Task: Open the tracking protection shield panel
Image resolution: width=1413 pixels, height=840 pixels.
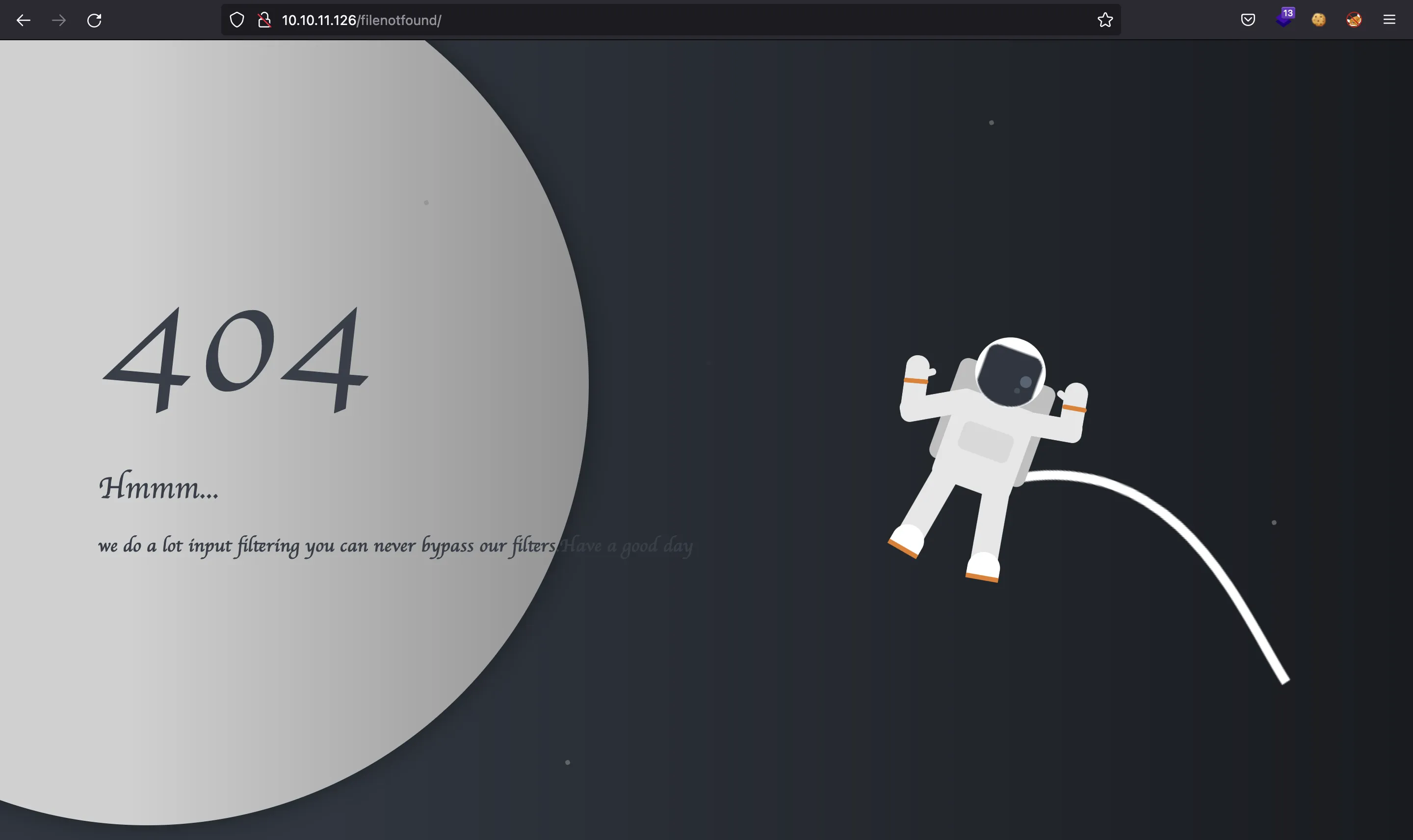Action: coord(237,21)
